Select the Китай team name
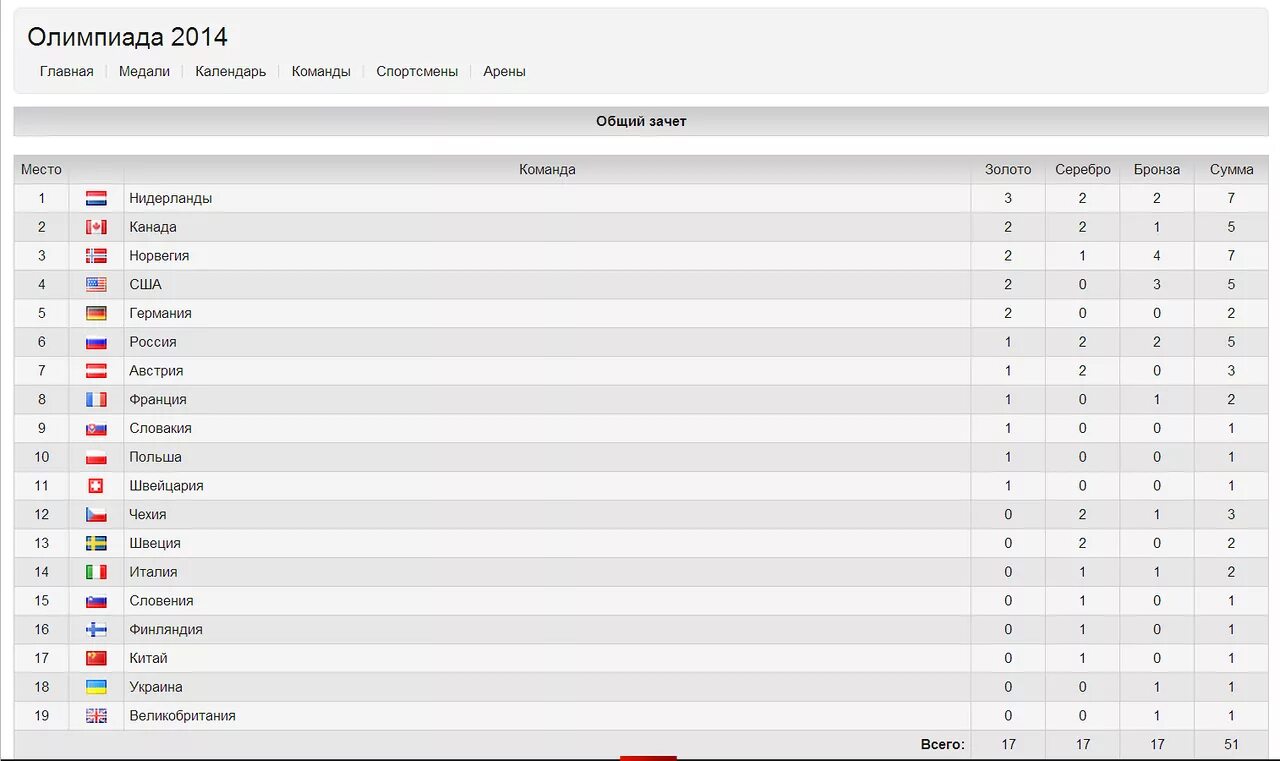Viewport: 1280px width, 761px height. click(148, 658)
